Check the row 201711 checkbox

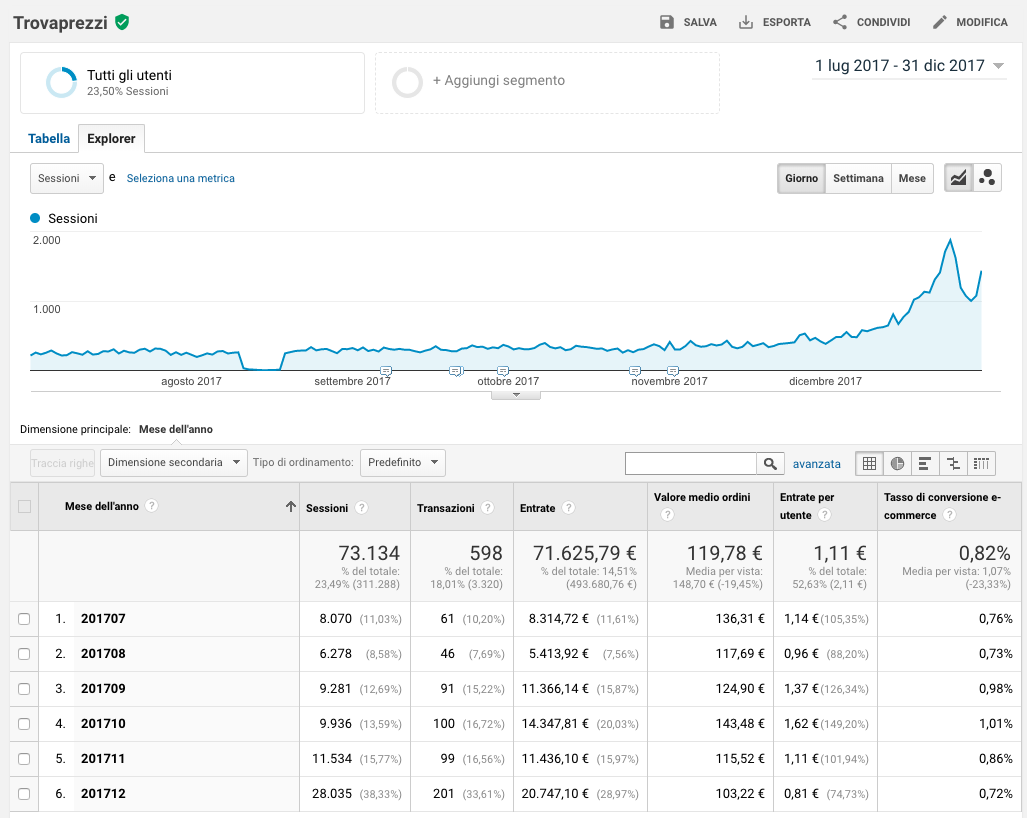tap(24, 758)
